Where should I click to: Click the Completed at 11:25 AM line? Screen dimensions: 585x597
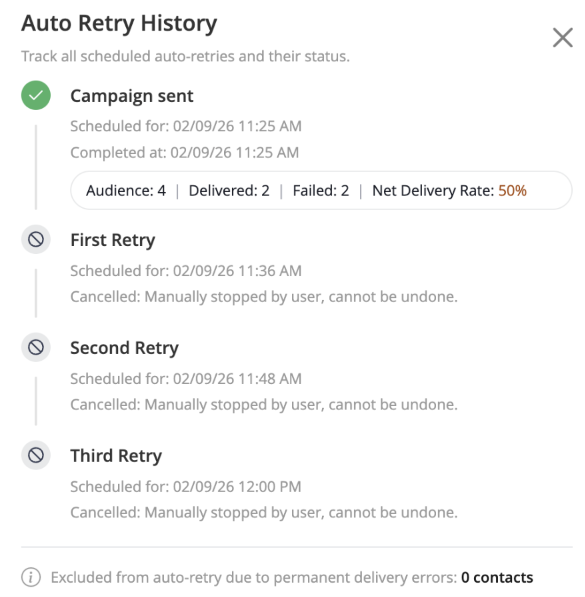tap(185, 153)
